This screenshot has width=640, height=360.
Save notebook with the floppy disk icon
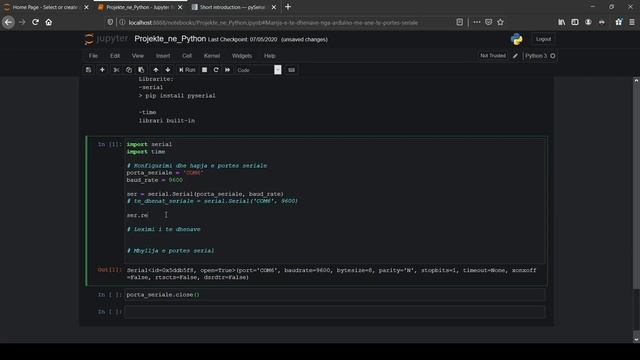pos(88,70)
